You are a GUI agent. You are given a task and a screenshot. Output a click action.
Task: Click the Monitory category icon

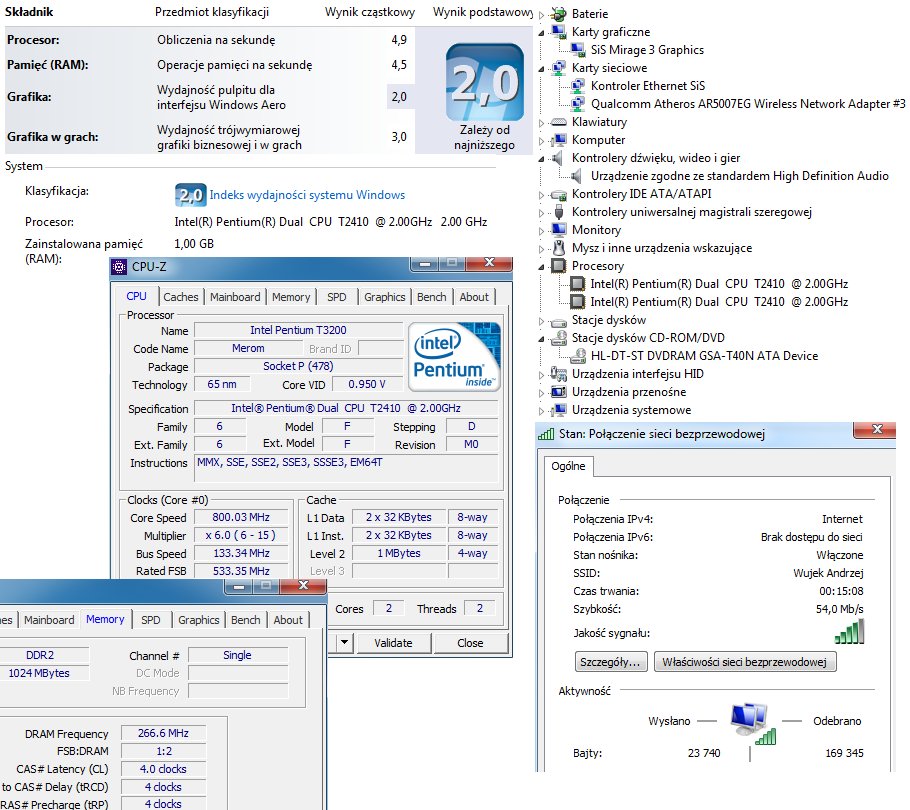click(558, 229)
